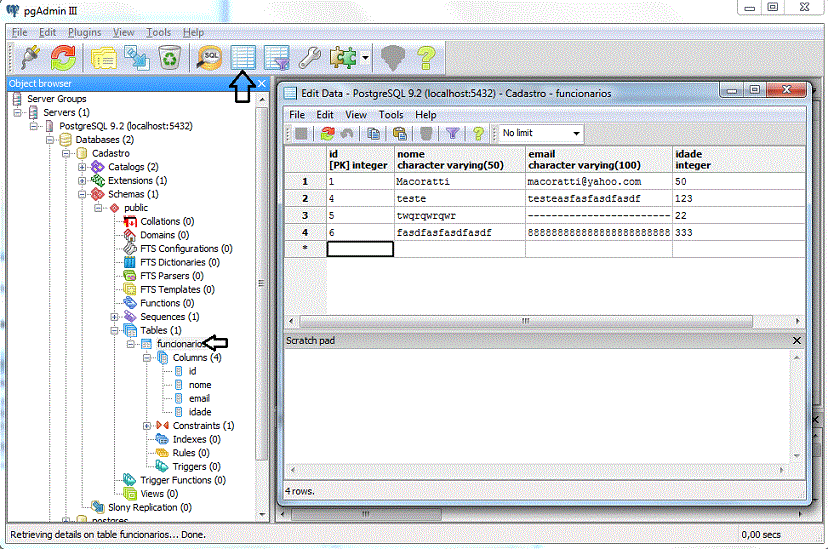Click the data grid horizontal scrollbar
Image resolution: width=828 pixels, height=549 pixels.
pyautogui.click(x=525, y=321)
